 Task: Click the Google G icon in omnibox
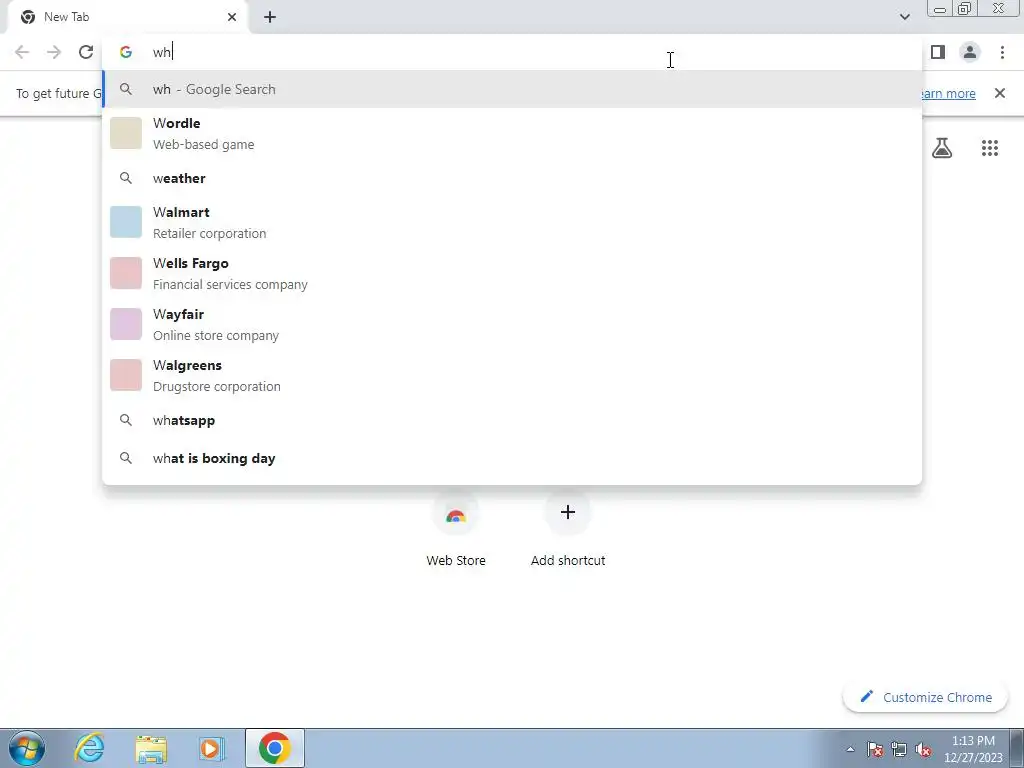126,52
